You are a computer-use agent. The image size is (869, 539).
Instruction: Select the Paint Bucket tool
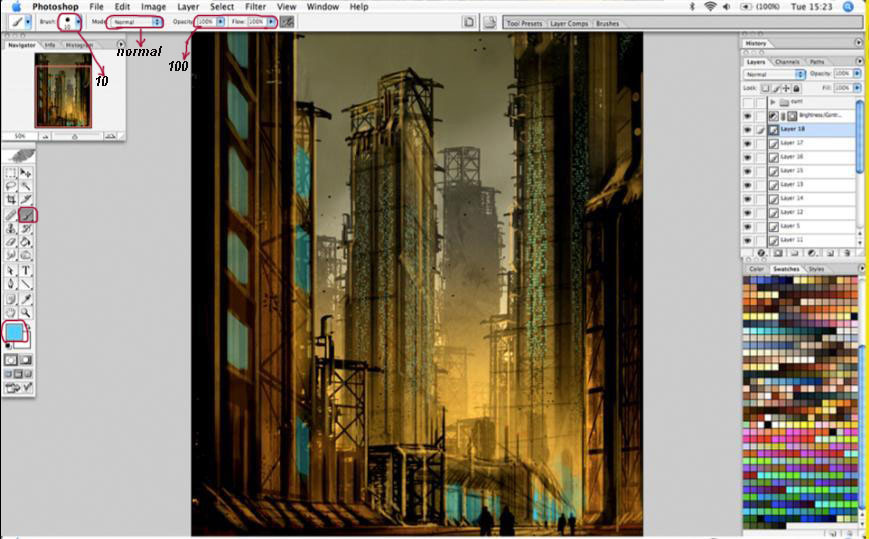click(x=25, y=242)
